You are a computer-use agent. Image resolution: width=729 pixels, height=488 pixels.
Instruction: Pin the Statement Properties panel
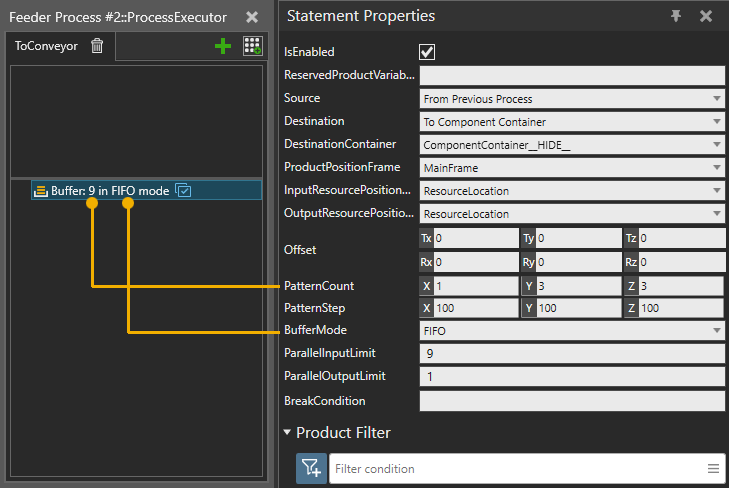(x=677, y=16)
